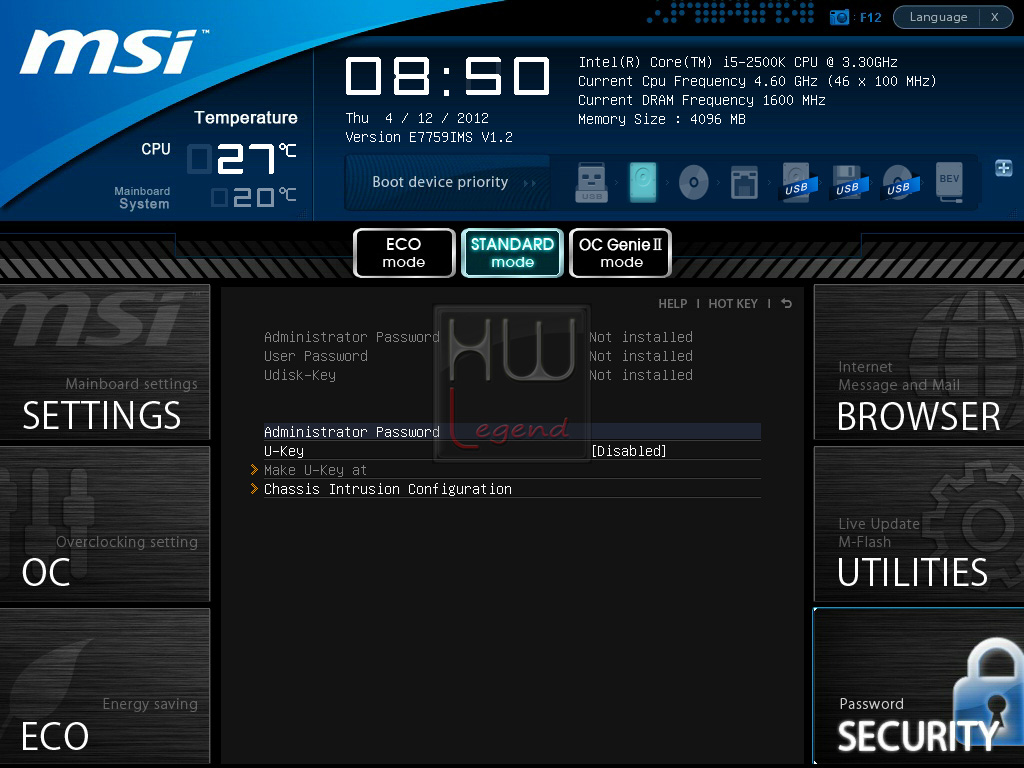
Task: Open the SECURITY password panel
Action: [x=919, y=686]
